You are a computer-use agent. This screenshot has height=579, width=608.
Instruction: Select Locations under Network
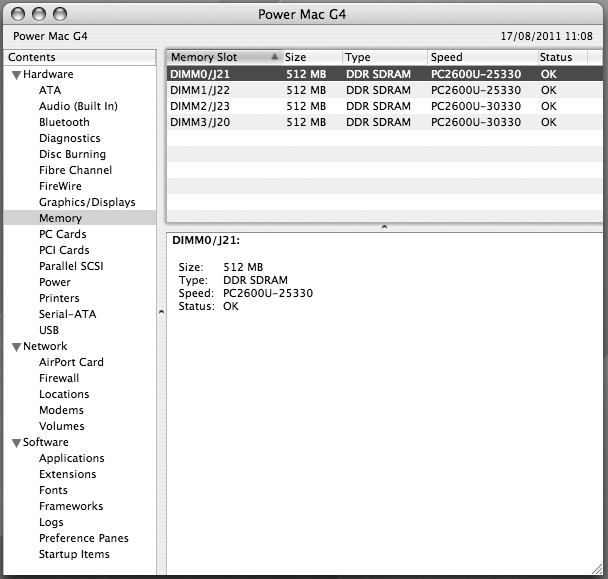pos(64,394)
